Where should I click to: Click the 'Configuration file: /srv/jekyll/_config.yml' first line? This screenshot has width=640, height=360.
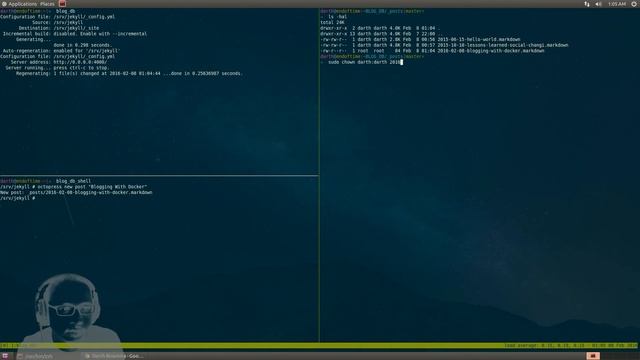pos(58,17)
